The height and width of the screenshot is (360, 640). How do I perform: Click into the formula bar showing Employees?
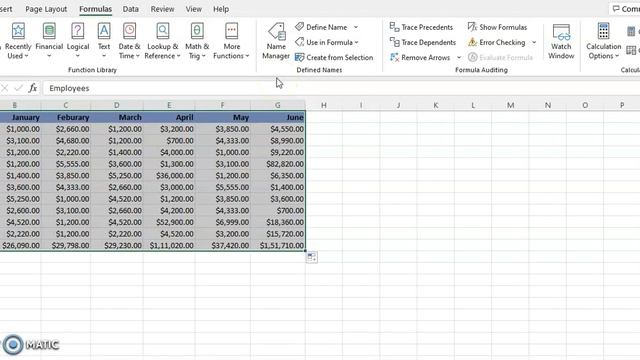click(341, 88)
